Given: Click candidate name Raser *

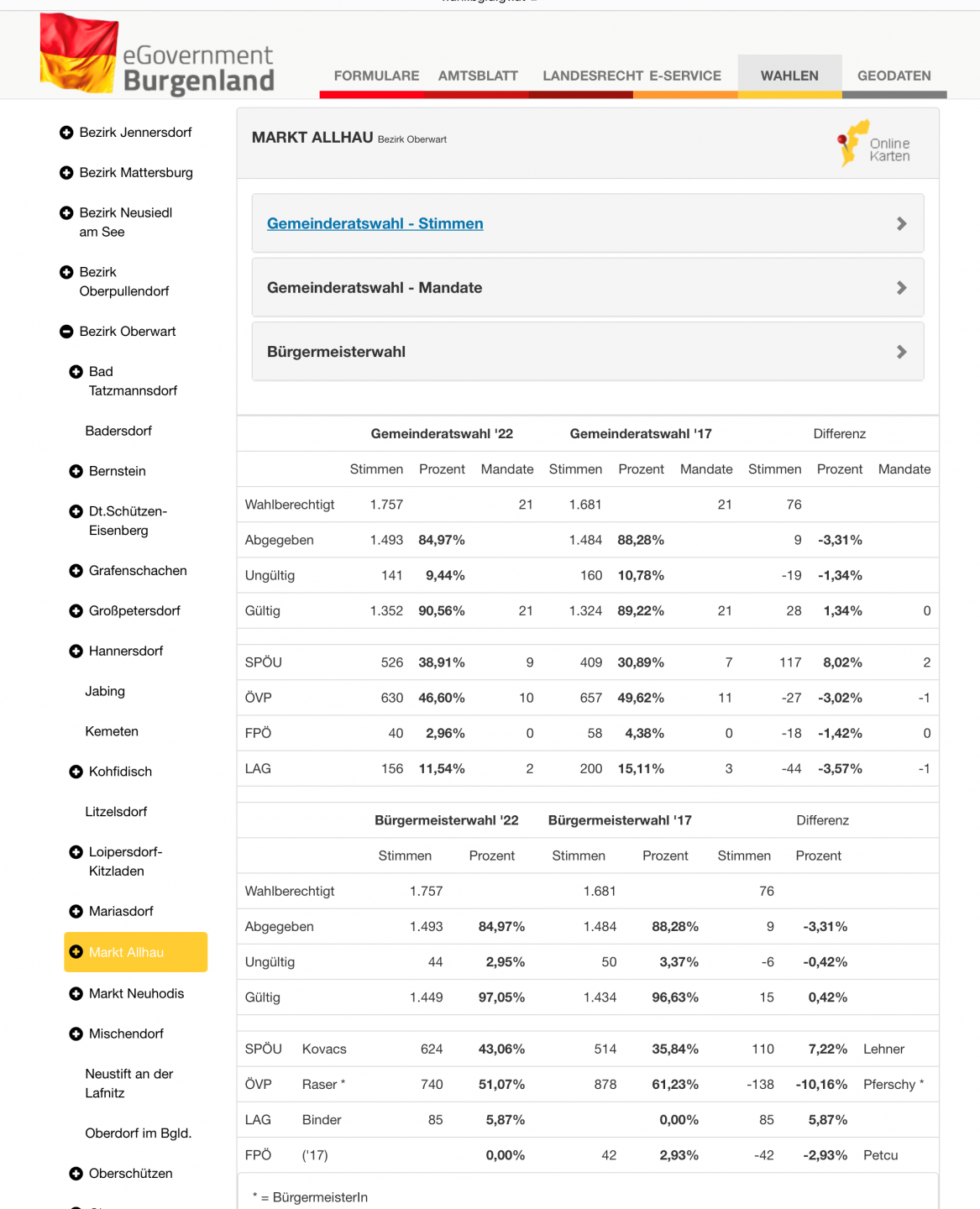Looking at the screenshot, I should 323,1085.
